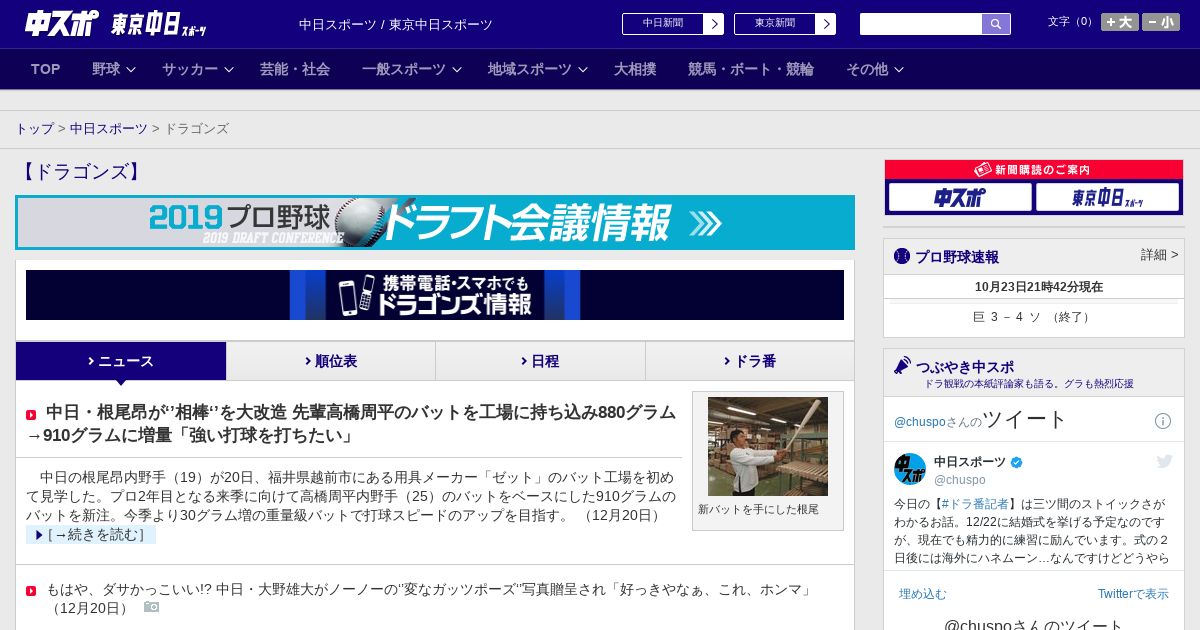Click the 10月23日21時42分現在 timestamp

1039,287
